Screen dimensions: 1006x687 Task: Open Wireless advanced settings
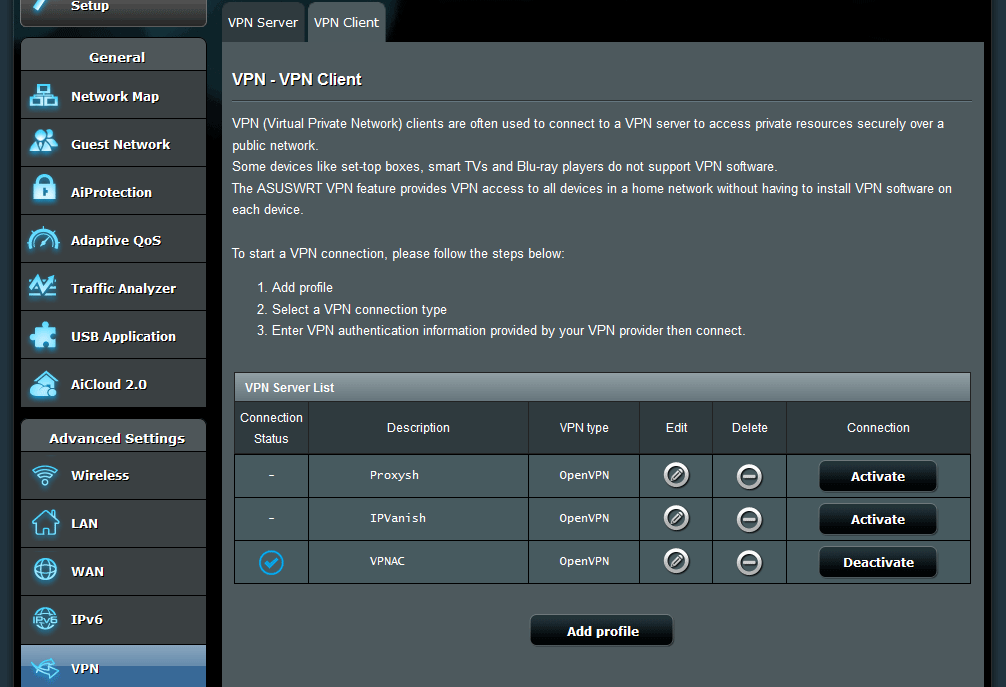[x=114, y=475]
